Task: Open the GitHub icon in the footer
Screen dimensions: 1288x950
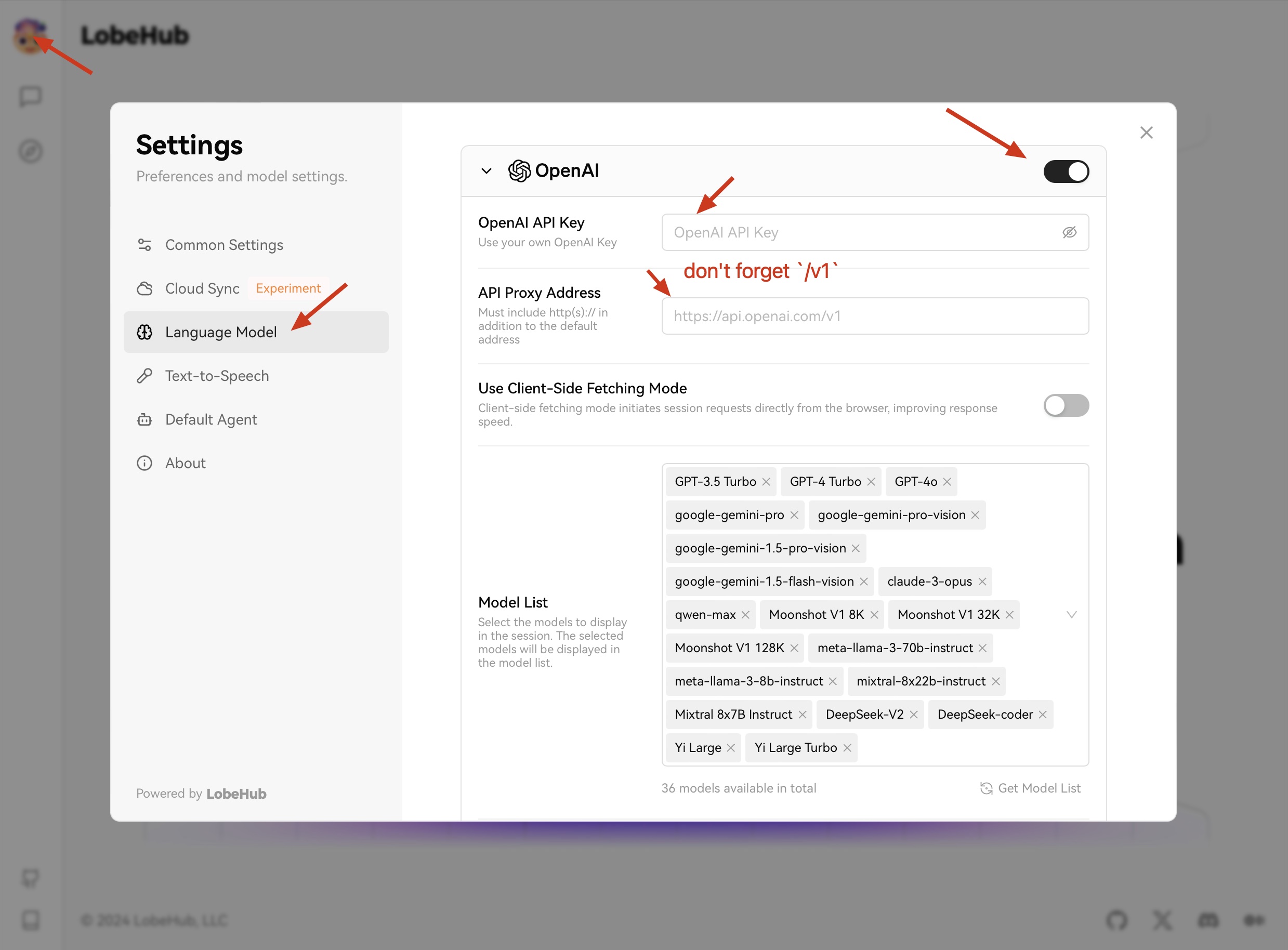Action: click(x=1117, y=920)
